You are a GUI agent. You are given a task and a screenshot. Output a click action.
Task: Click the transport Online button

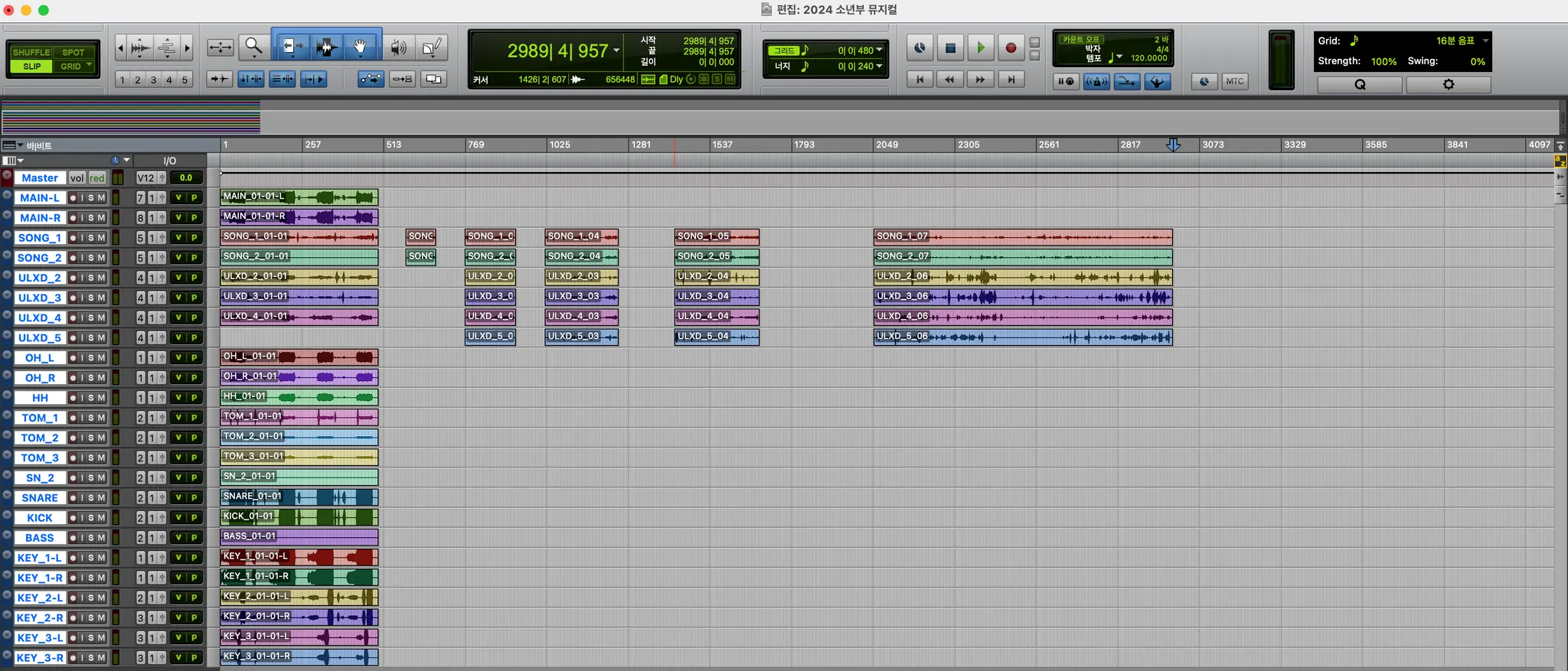[x=920, y=47]
